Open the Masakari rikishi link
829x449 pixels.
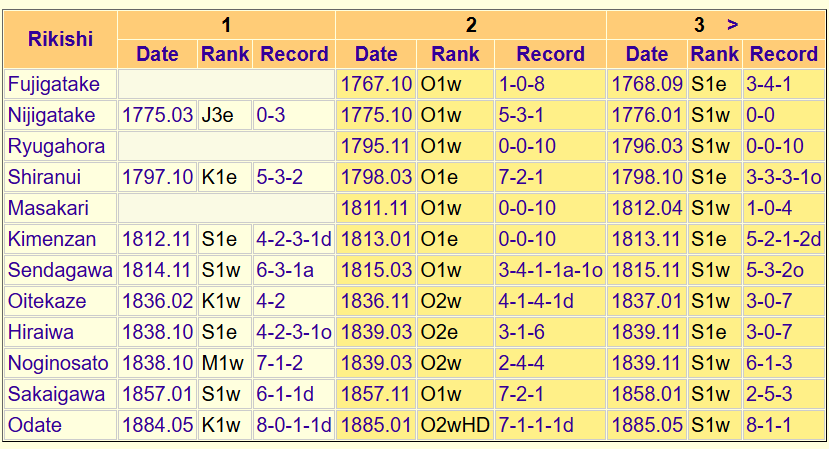pyautogui.click(x=48, y=208)
